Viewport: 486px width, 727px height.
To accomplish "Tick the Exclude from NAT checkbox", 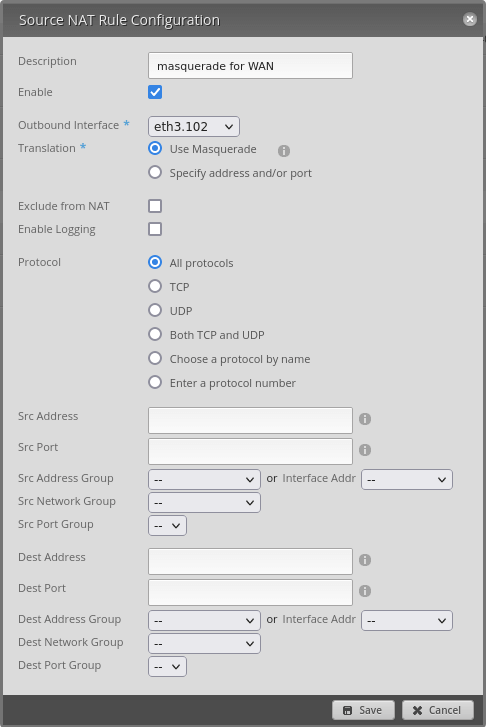I will pos(155,206).
